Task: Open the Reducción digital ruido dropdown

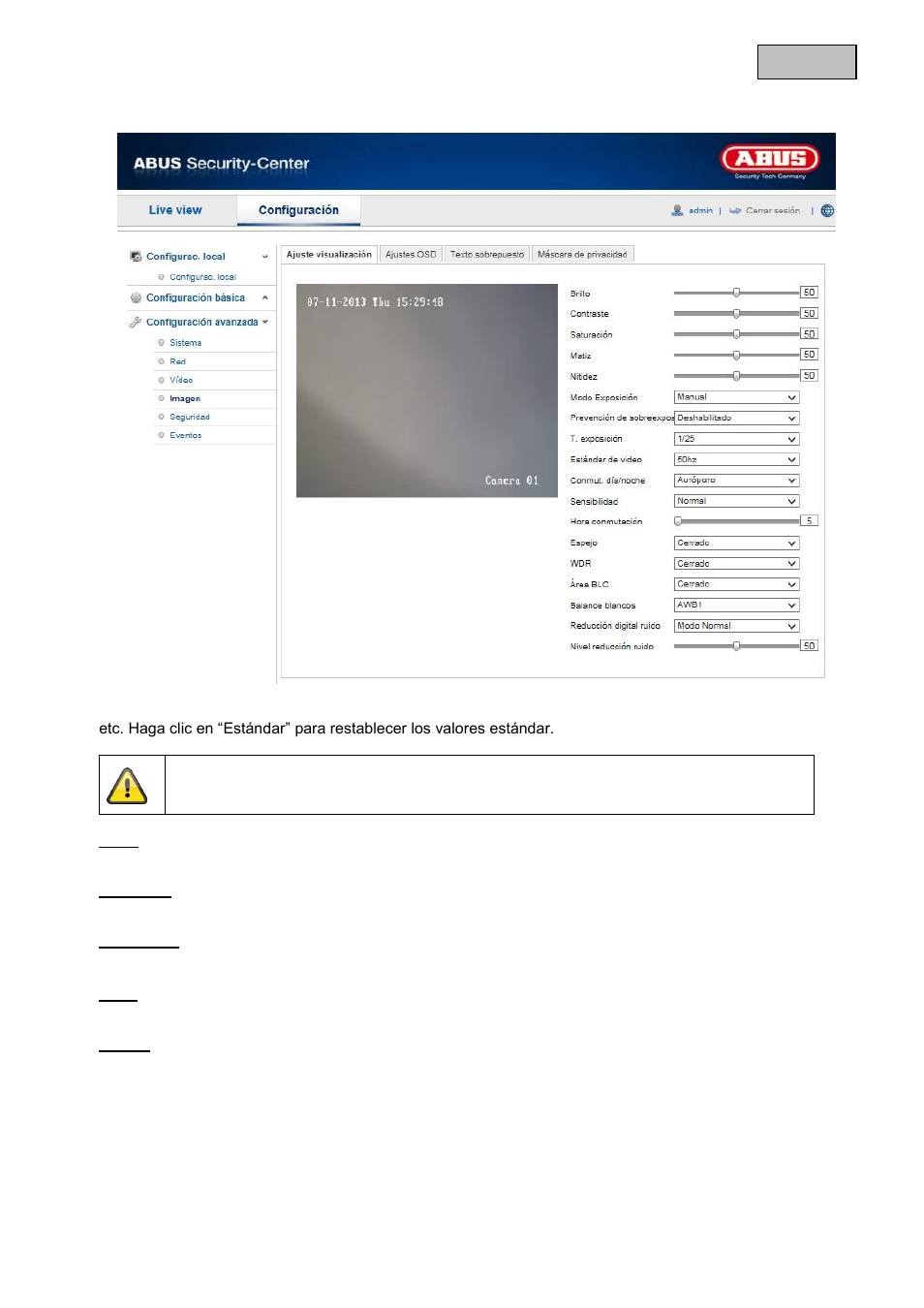Action: pos(736,626)
